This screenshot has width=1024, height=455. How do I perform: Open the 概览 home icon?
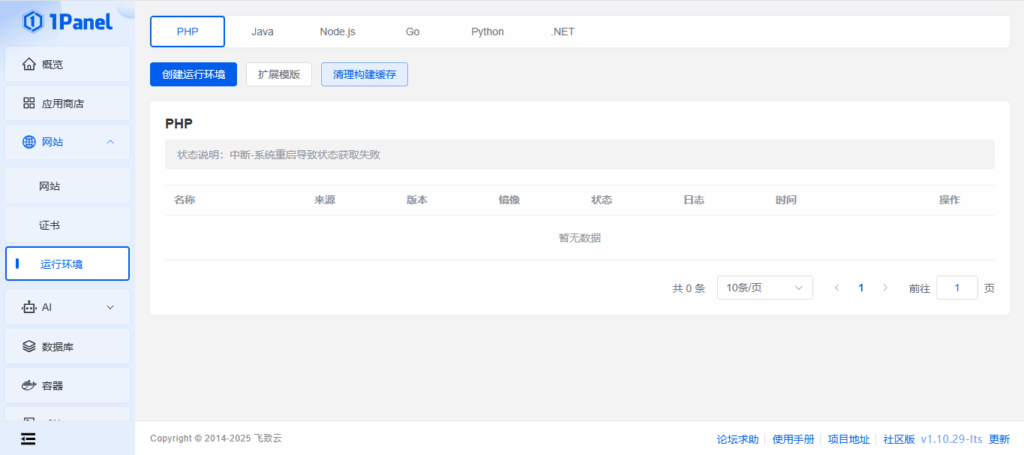click(29, 64)
